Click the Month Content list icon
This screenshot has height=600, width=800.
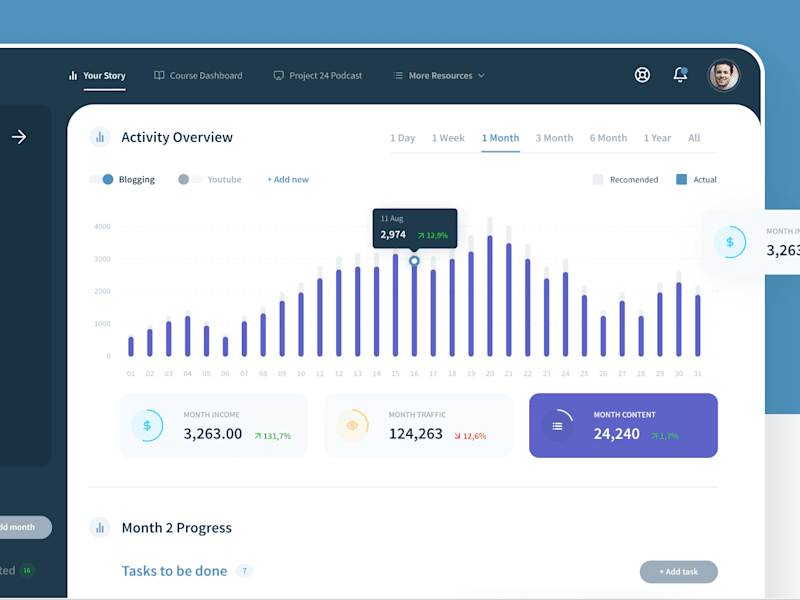pyautogui.click(x=557, y=426)
